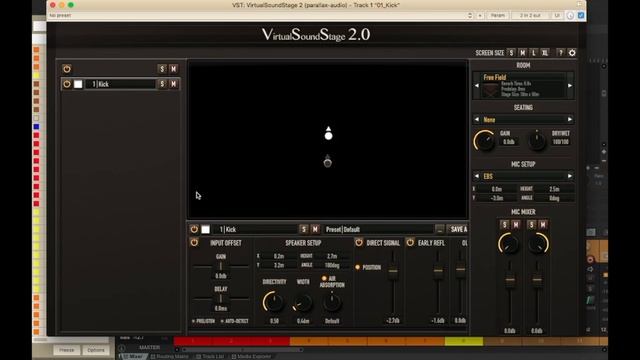The width and height of the screenshot is (640, 360).
Task: Click the speaker Height value field
Action: (332, 256)
